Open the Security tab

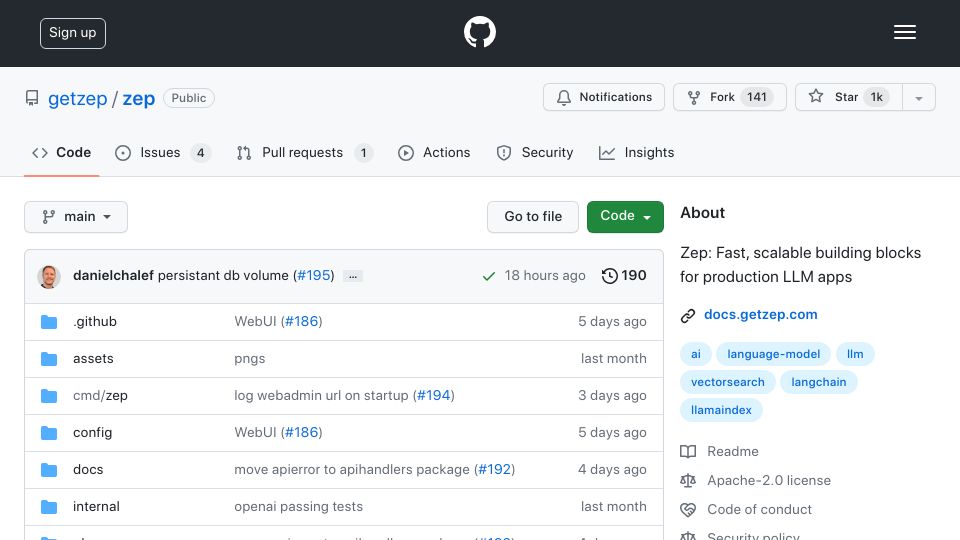tap(534, 152)
